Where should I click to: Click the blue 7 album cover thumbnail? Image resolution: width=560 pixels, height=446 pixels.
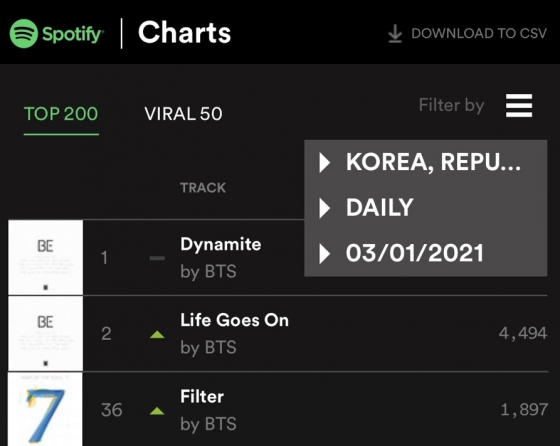tap(45, 409)
